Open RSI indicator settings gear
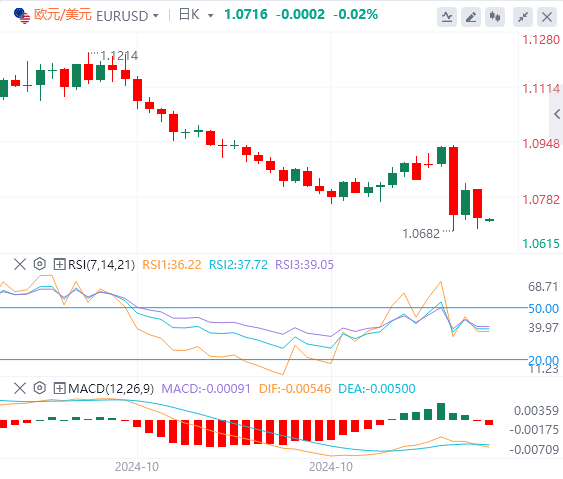The height and width of the screenshot is (479, 563). 39,264
